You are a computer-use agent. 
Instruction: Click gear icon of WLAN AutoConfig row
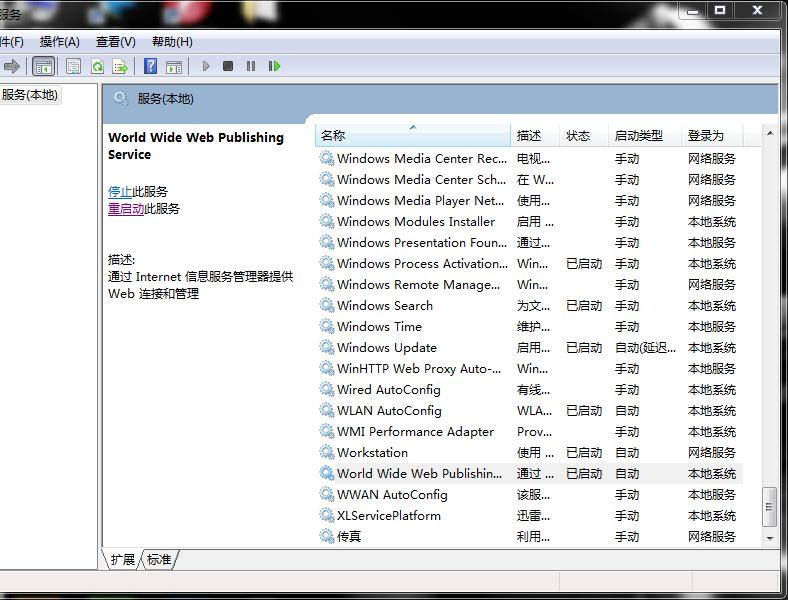[x=327, y=410]
